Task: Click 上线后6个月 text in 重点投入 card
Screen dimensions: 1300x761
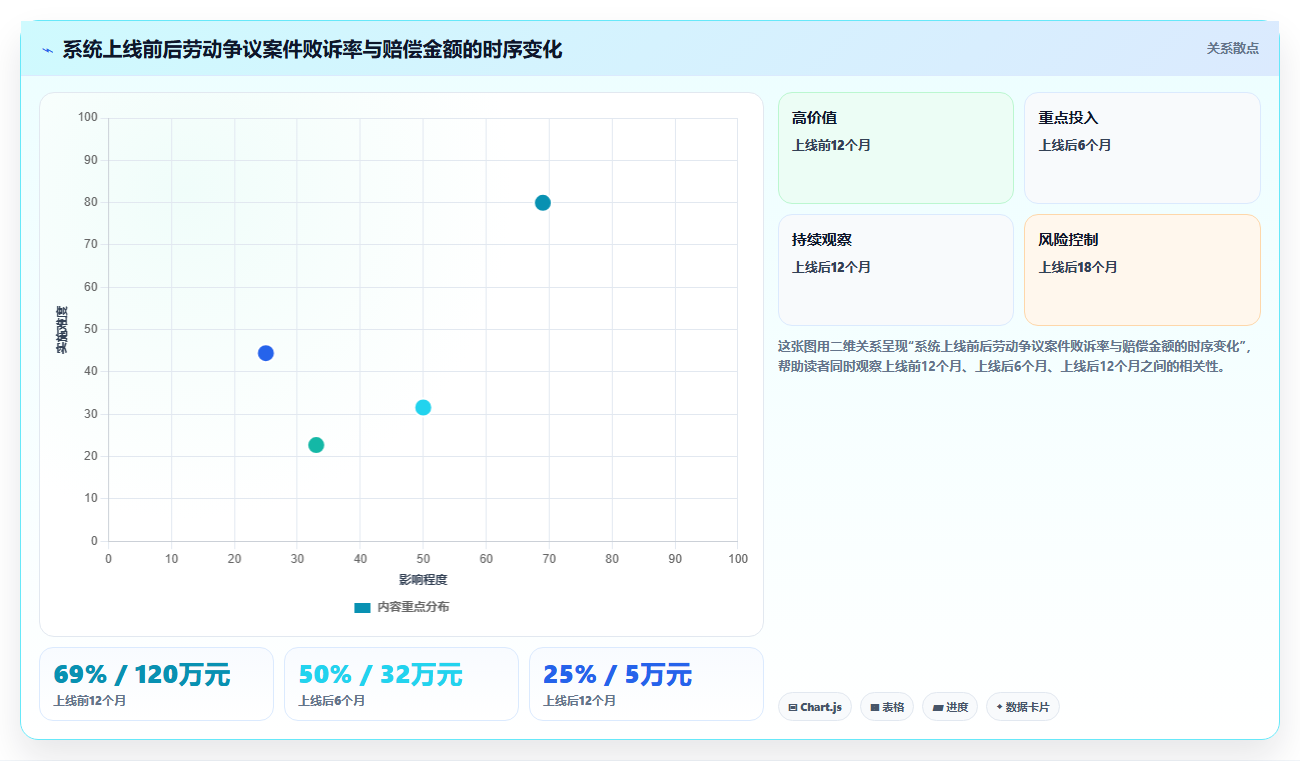Action: coord(1075,145)
